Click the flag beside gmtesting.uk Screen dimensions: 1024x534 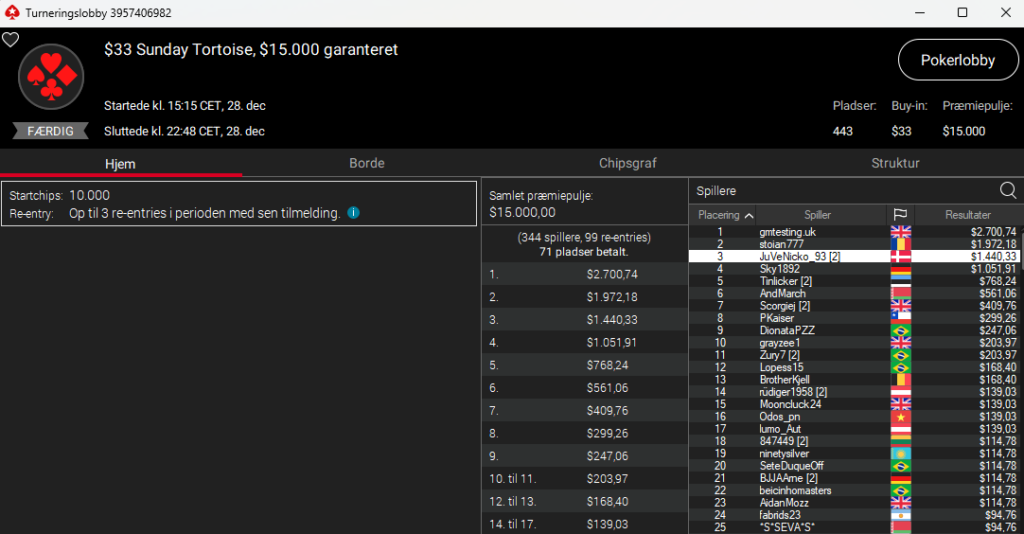click(899, 232)
